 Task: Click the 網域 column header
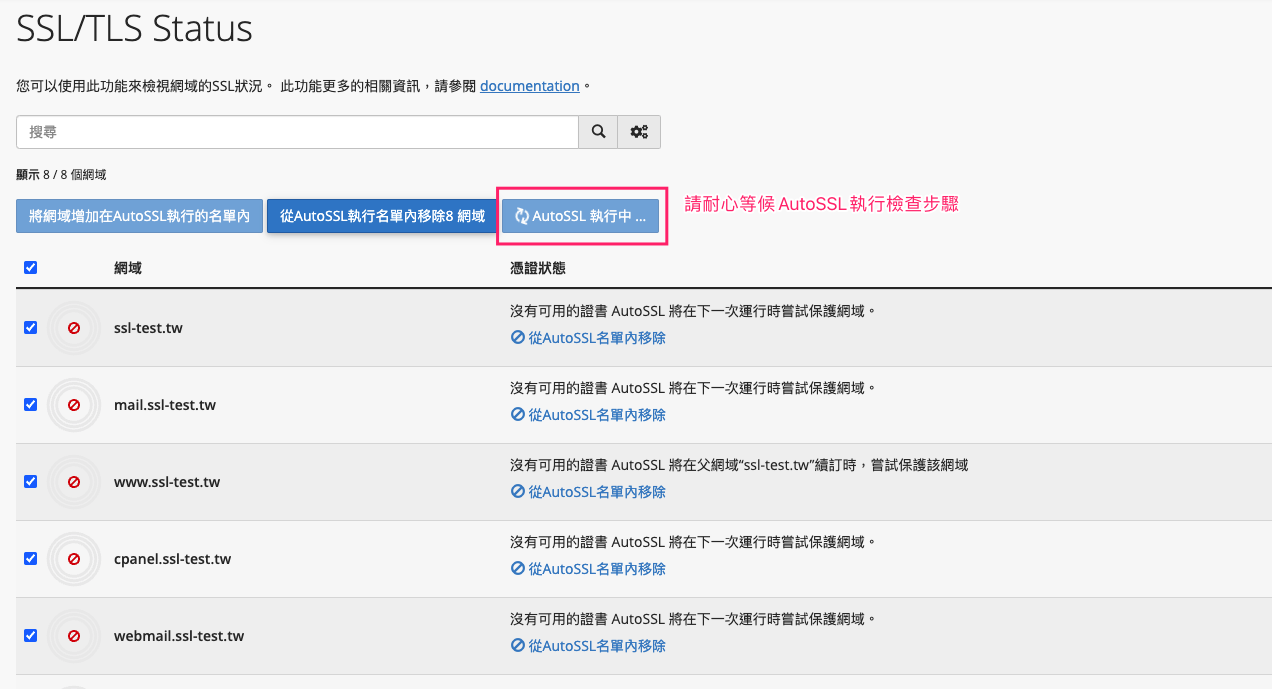click(128, 268)
